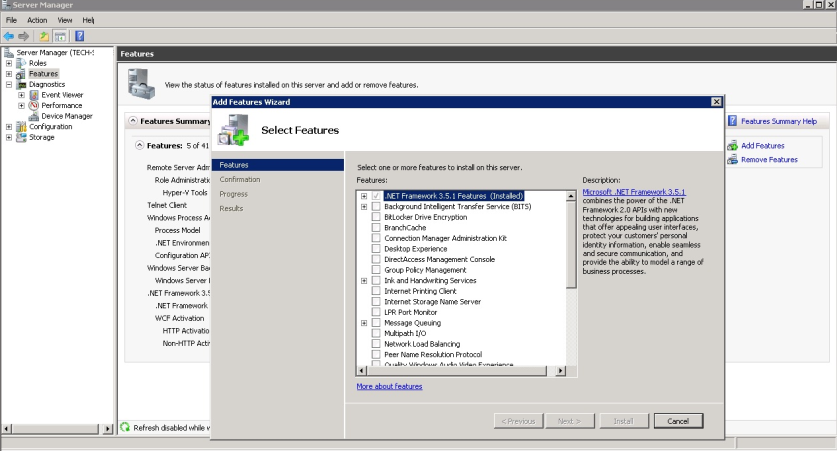Image resolution: width=837 pixels, height=451 pixels.
Task: Collapse the Diagnostics tree node
Action: (x=9, y=84)
